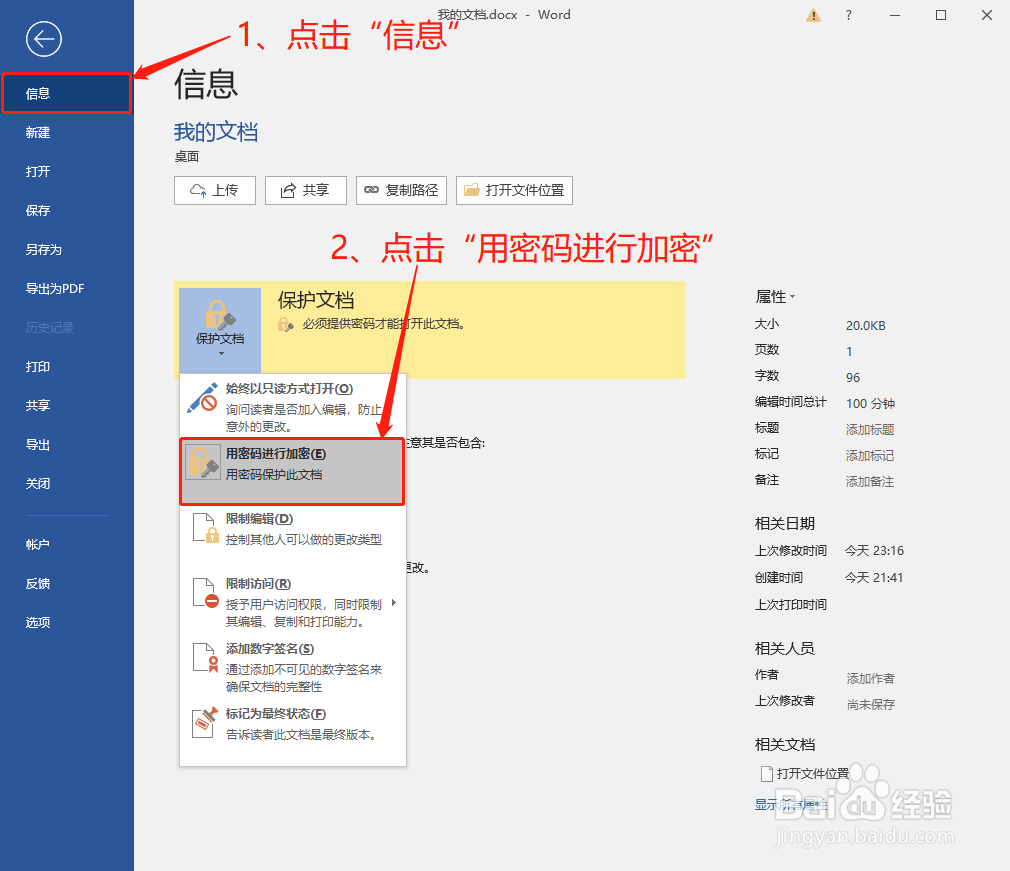
Task: Click the 显示所有属性 link
Action: pyautogui.click(x=791, y=805)
